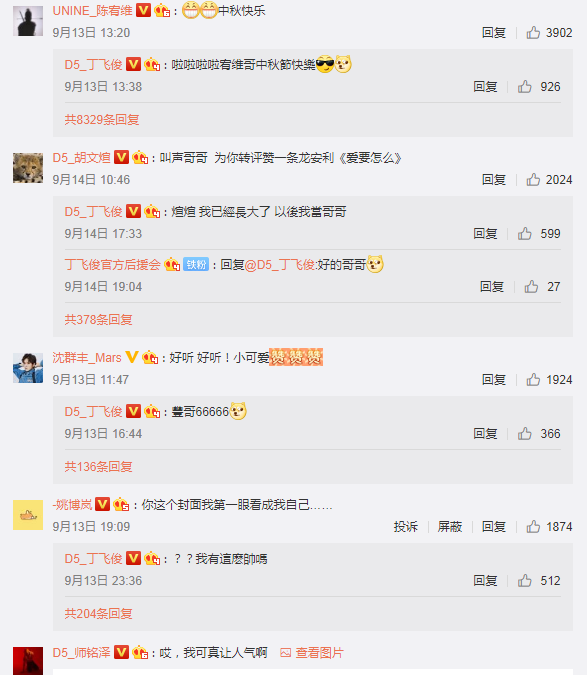
Task: Open the @D5_丁飞俊 mention link
Action: coord(280,264)
